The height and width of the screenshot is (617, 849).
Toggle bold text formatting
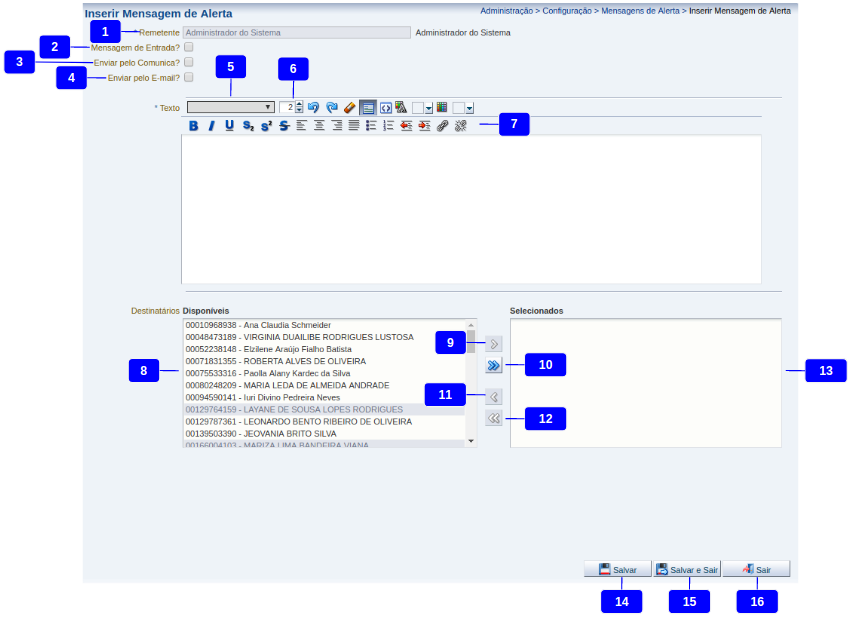click(194, 126)
